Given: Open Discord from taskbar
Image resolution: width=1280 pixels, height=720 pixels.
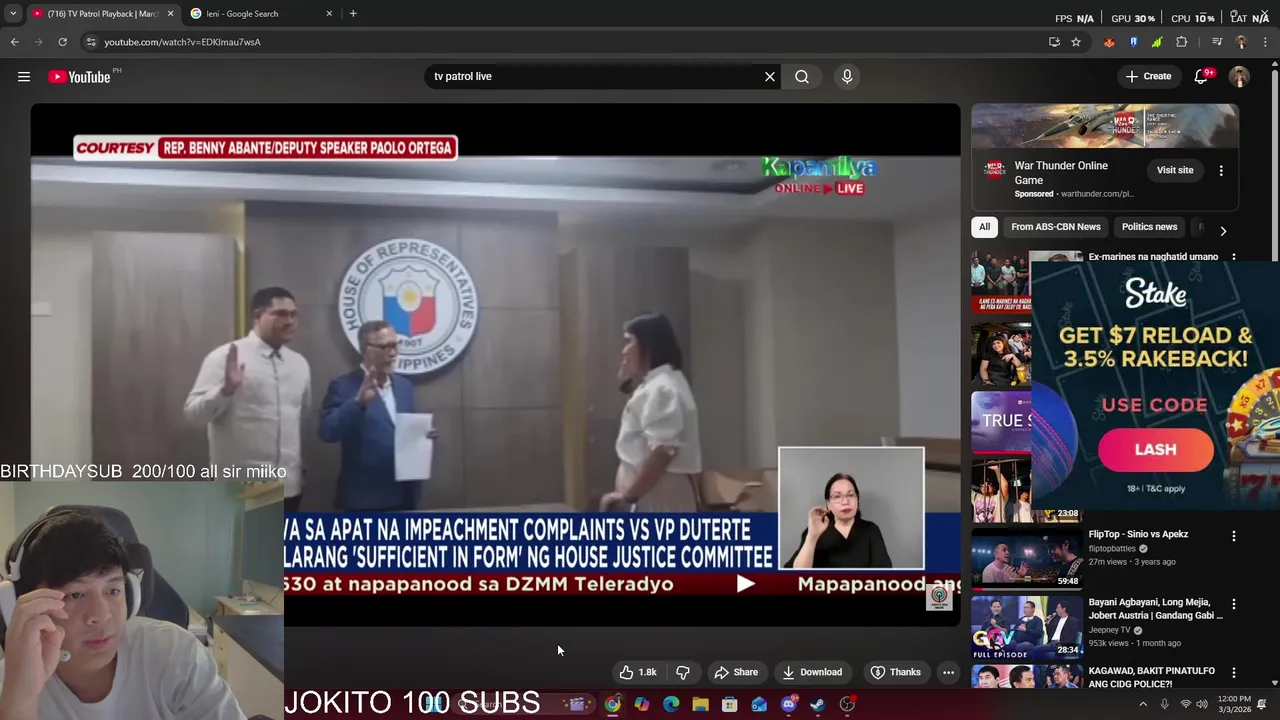Looking at the screenshot, I should [x=788, y=704].
